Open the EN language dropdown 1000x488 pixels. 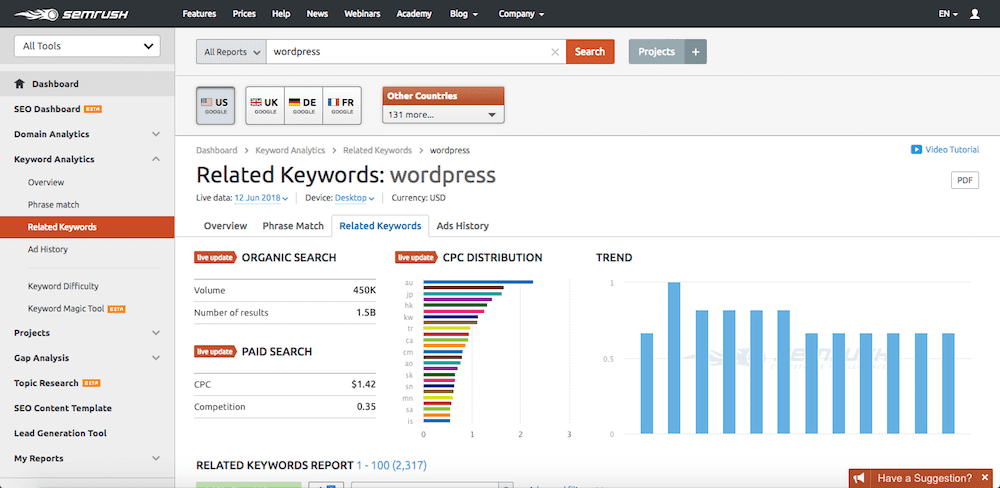coord(948,13)
